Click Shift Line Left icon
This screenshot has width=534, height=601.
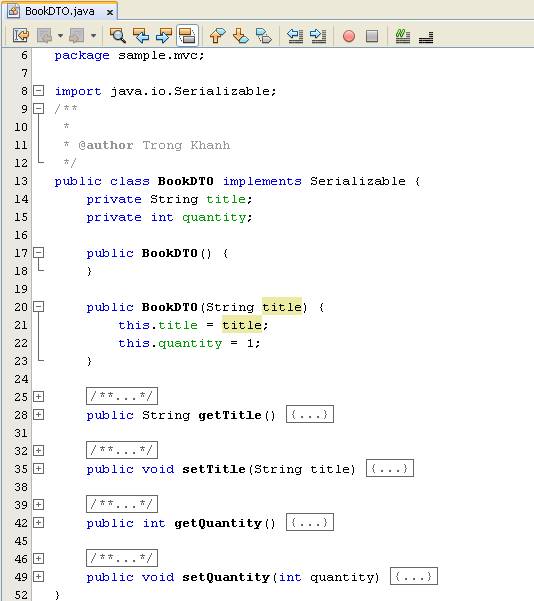tap(295, 36)
